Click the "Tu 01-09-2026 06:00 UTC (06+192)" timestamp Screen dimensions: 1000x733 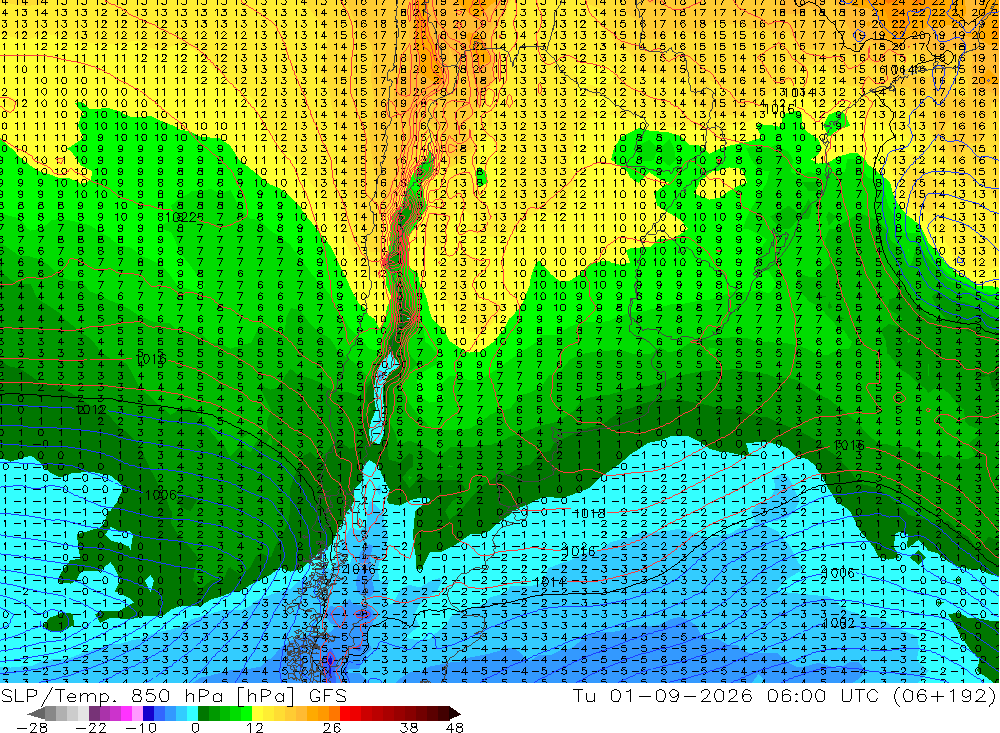coord(784,695)
